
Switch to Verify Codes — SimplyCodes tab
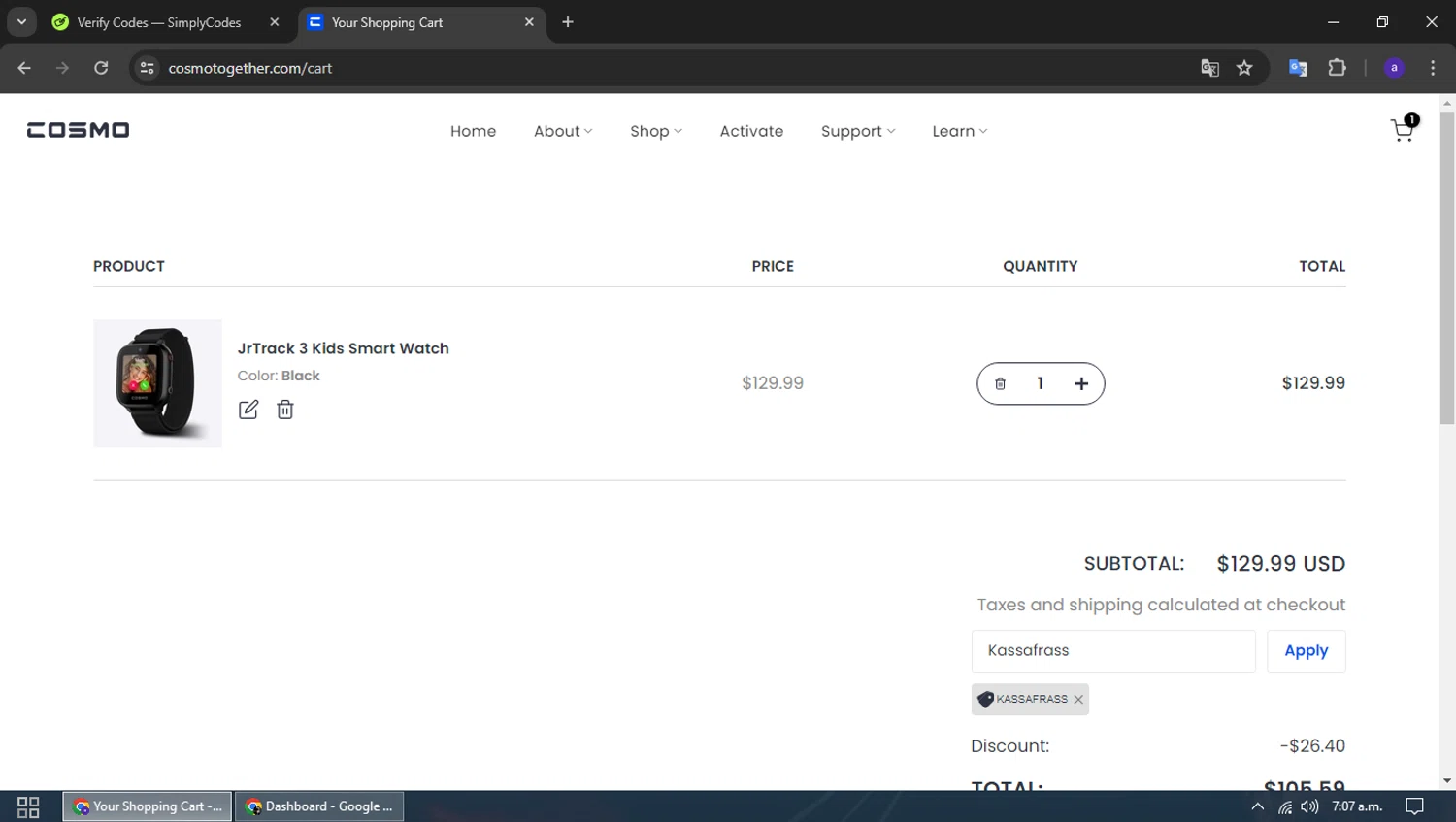coord(159,22)
